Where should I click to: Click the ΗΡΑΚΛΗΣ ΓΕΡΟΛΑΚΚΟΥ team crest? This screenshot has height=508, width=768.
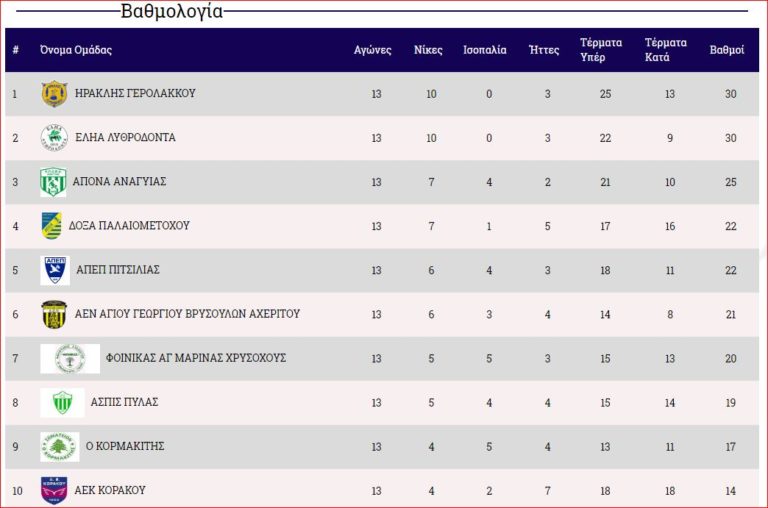[x=54, y=94]
